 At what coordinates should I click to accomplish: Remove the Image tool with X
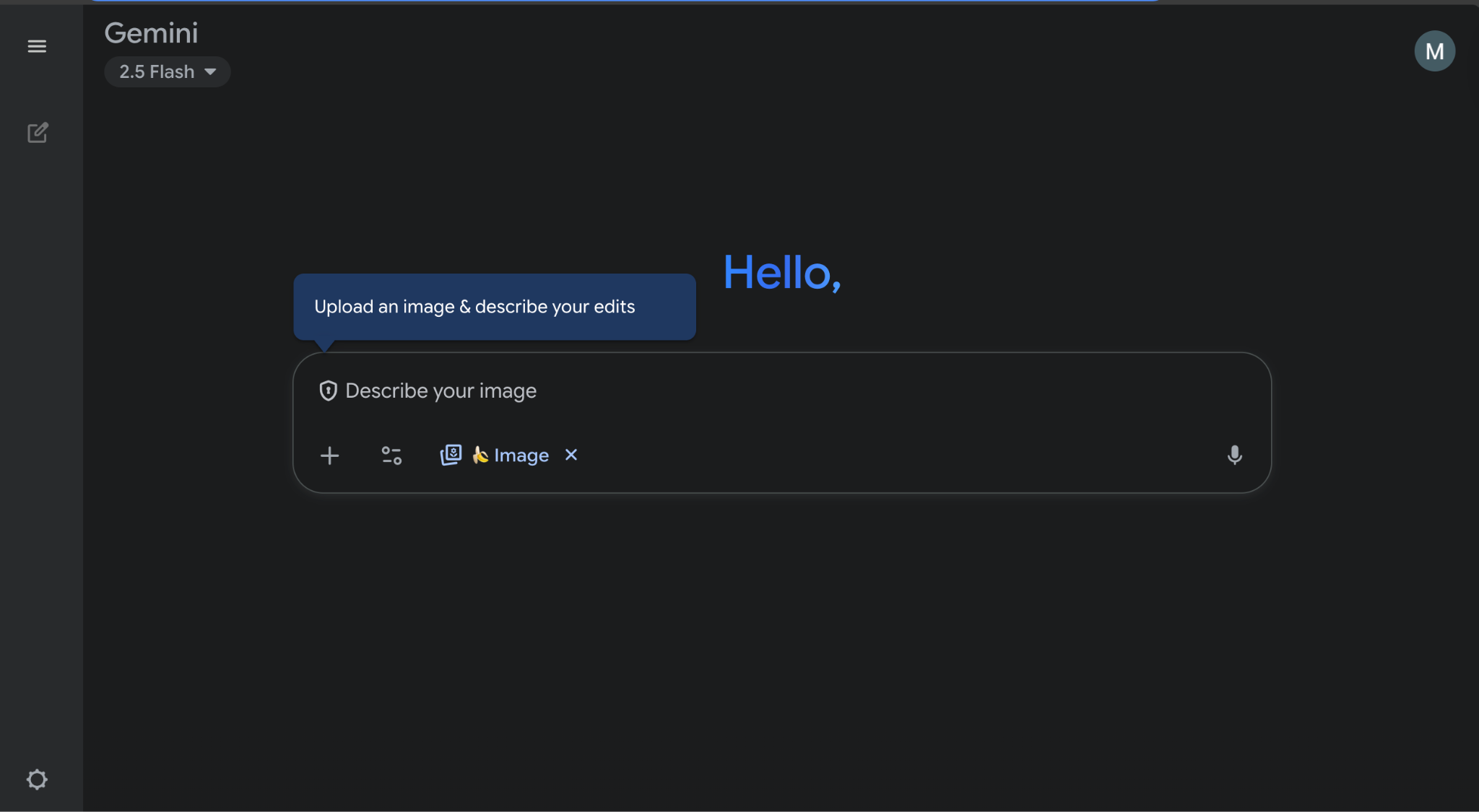571,455
